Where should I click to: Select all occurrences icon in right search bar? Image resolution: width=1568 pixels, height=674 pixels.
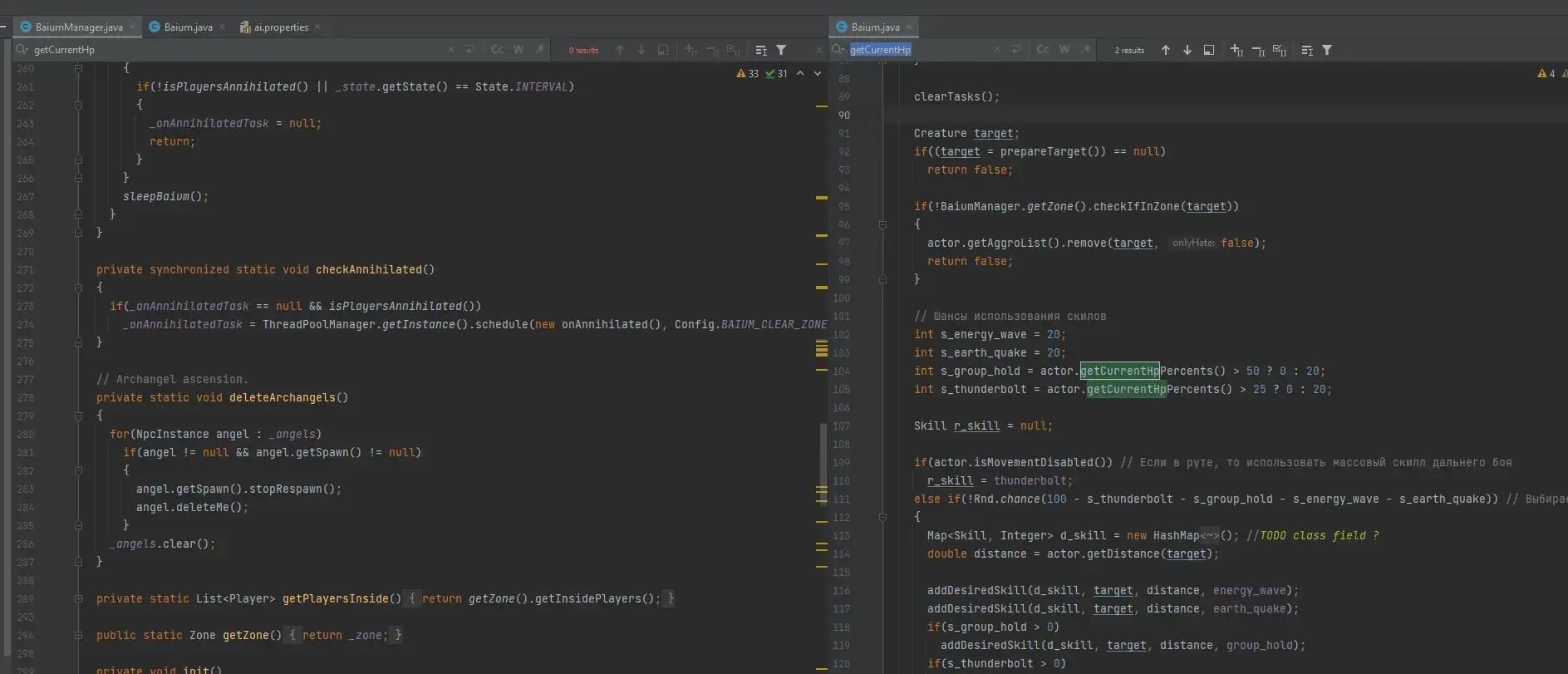[1280, 50]
